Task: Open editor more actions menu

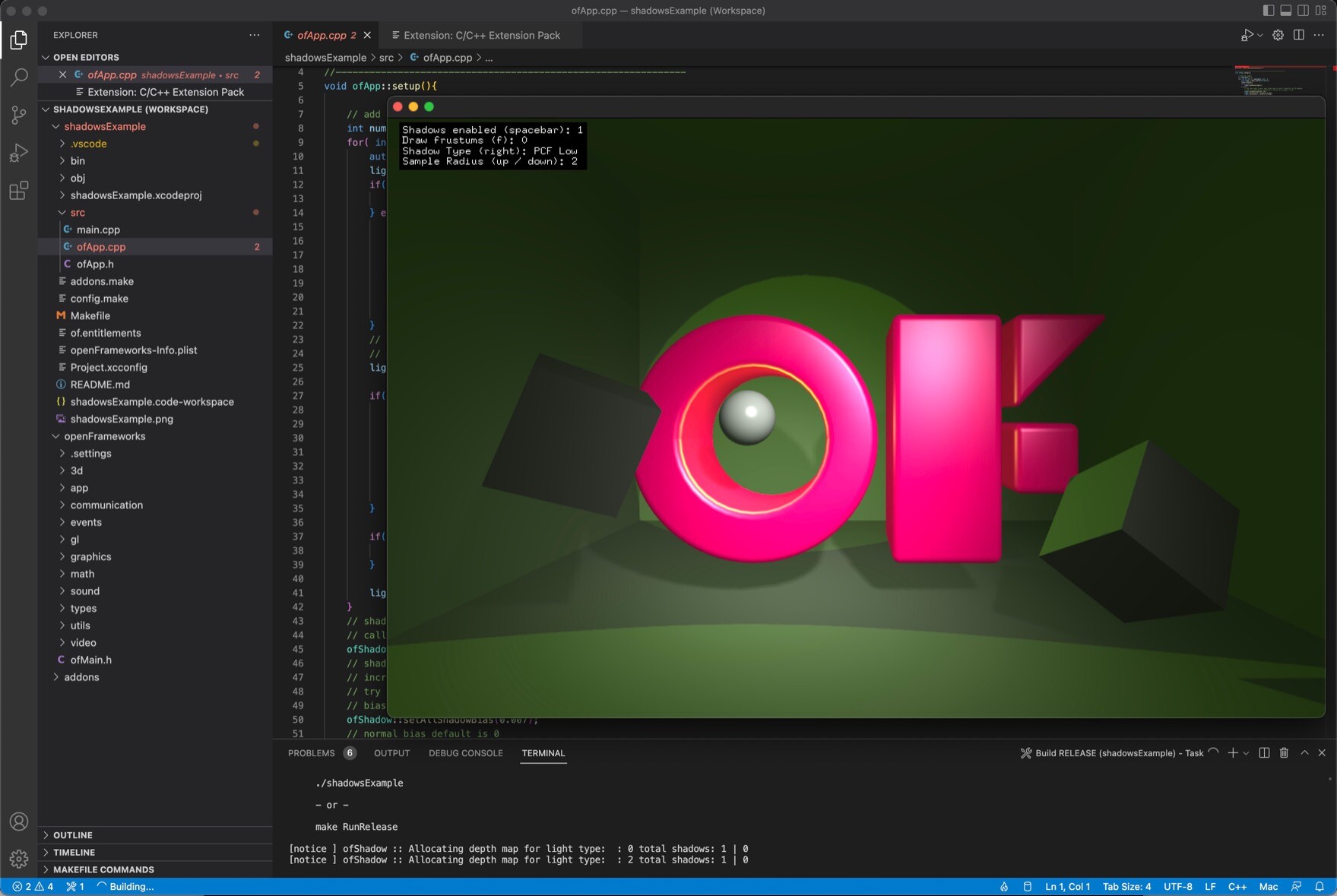Action: (1320, 35)
